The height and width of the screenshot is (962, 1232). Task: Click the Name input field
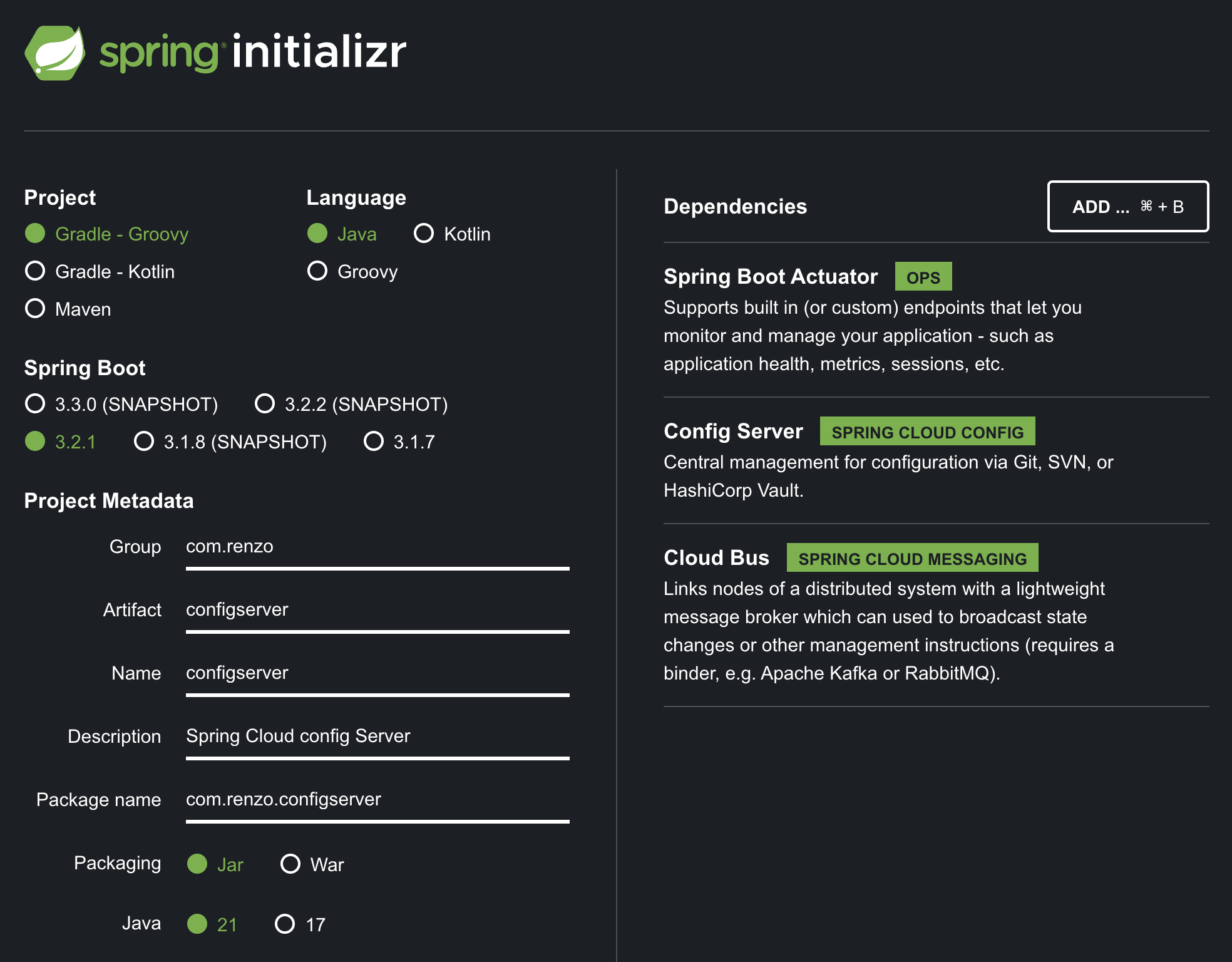(377, 673)
